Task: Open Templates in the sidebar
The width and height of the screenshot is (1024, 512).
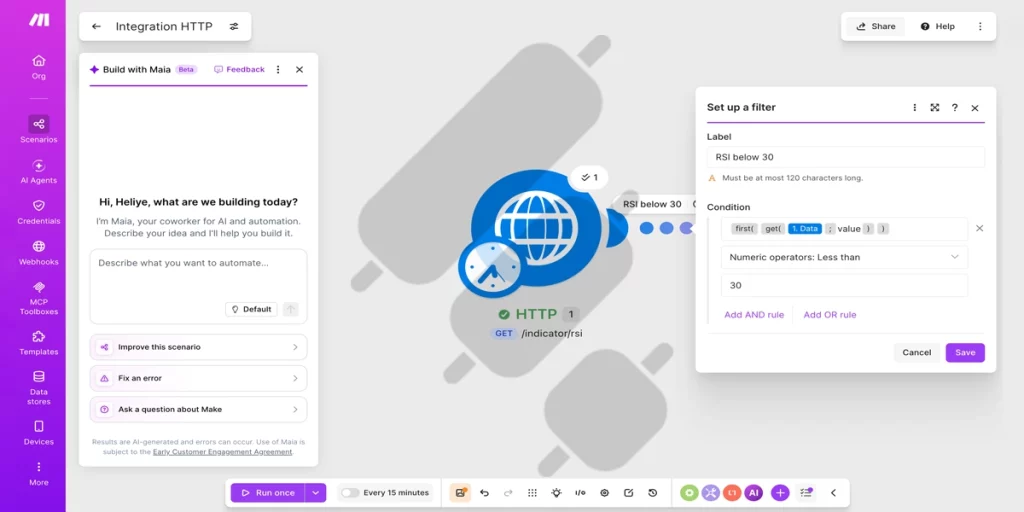Action: [x=39, y=343]
